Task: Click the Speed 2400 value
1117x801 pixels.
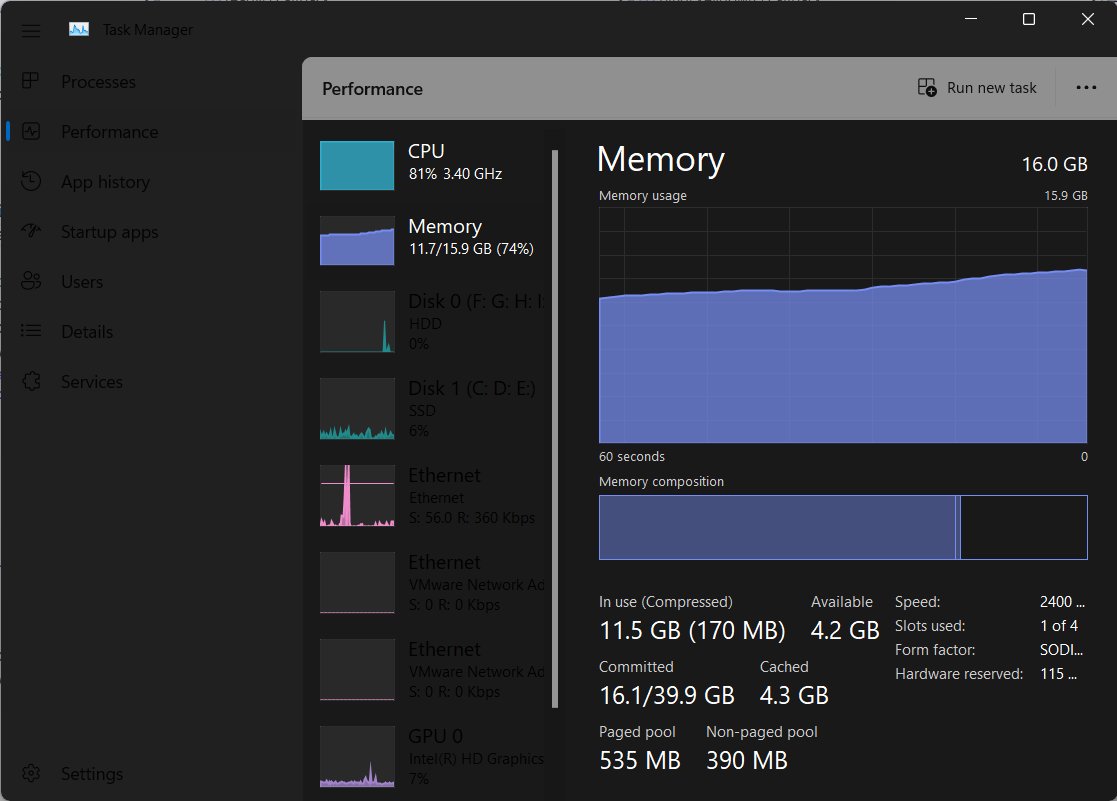Action: tap(1062, 601)
